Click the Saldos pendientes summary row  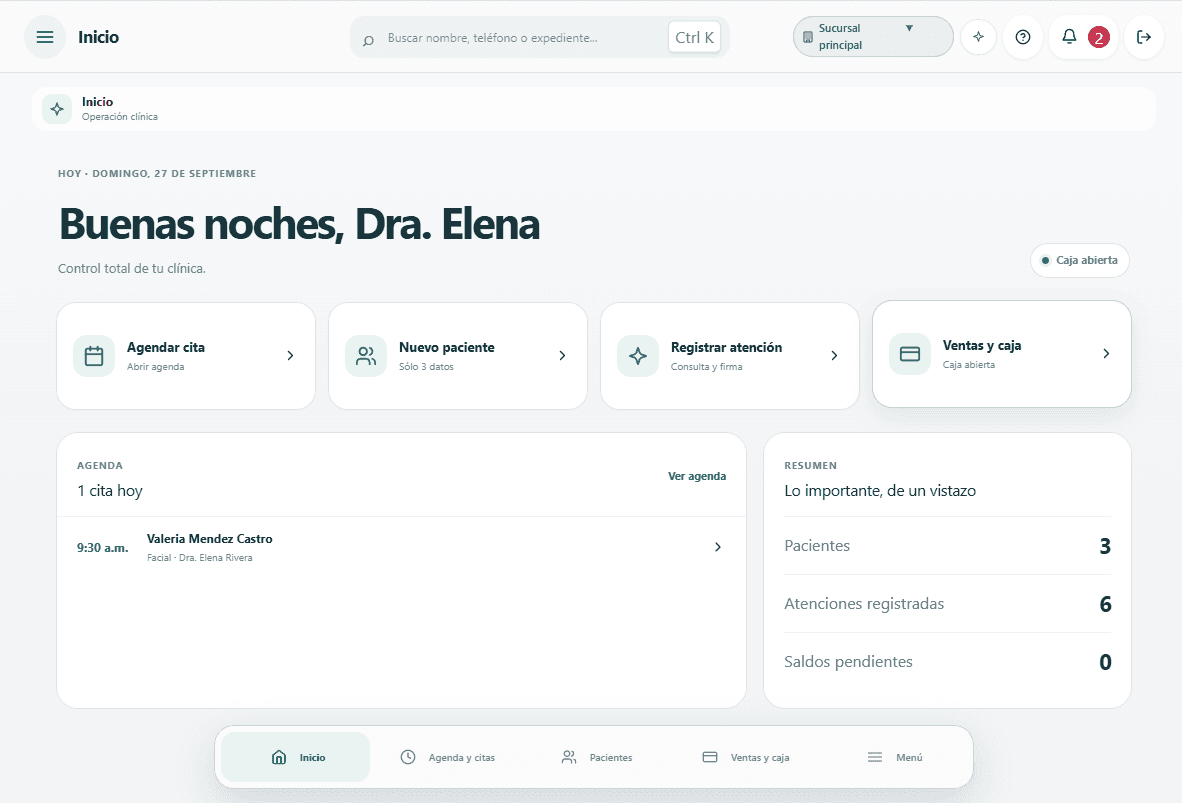(x=948, y=662)
